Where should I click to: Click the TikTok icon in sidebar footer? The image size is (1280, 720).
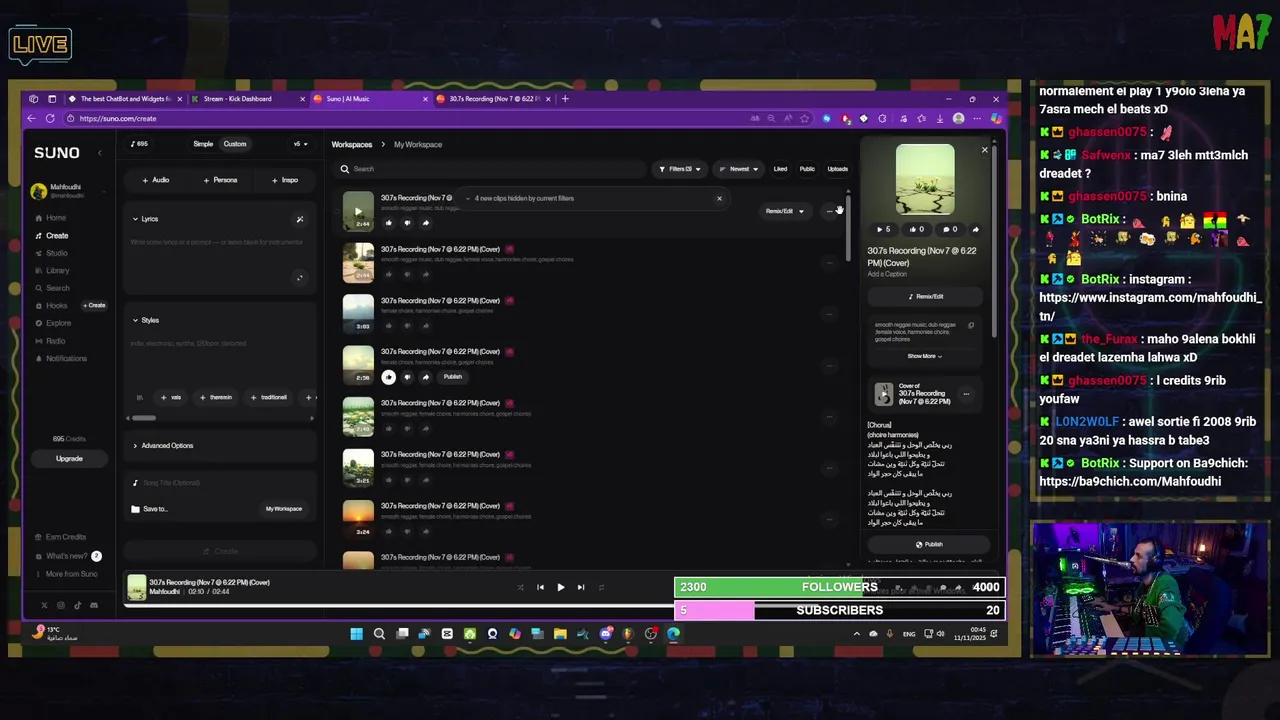(77, 605)
